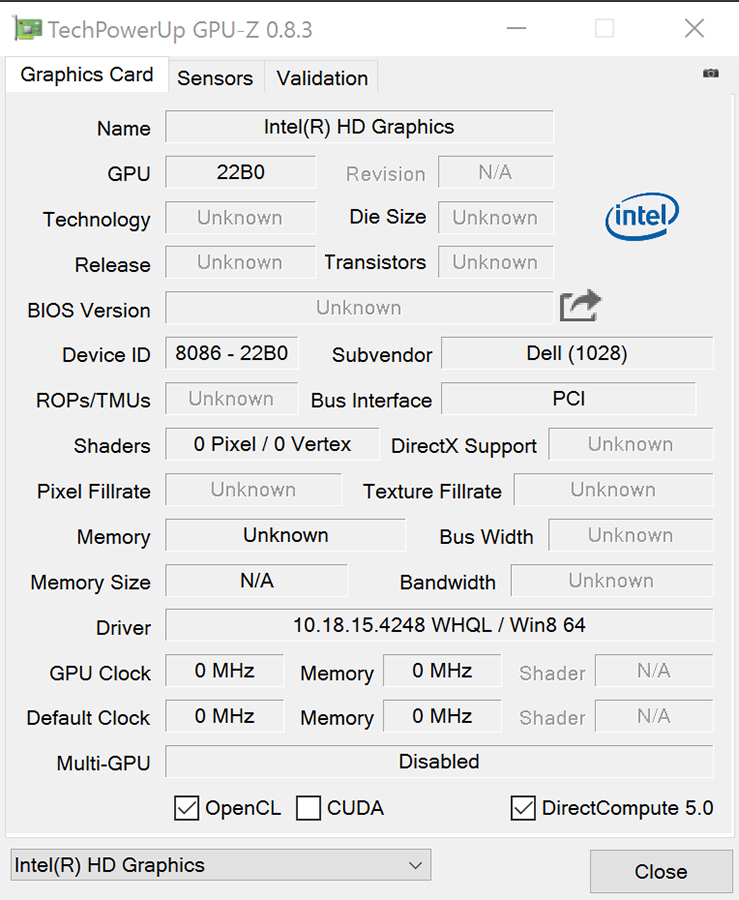Toggle the OpenCL checkbox
The width and height of the screenshot is (739, 900).
point(187,808)
